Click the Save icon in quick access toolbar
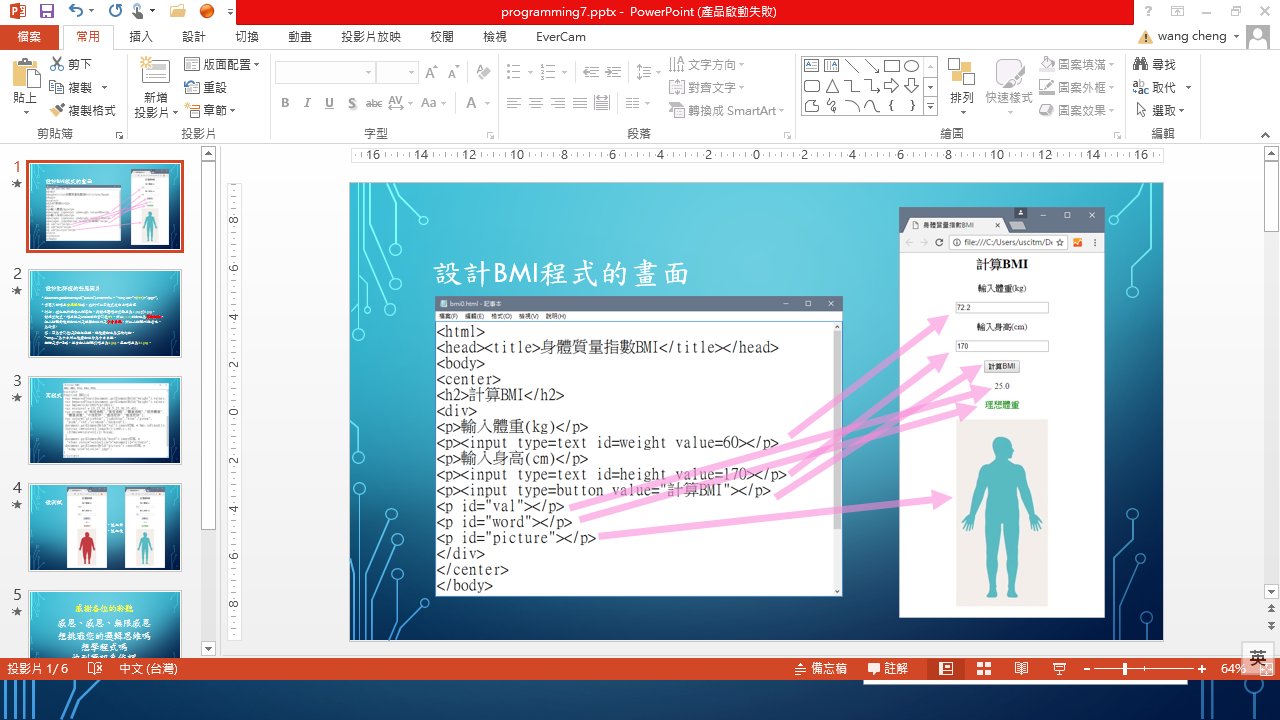Viewport: 1280px width, 720px height. [46, 11]
